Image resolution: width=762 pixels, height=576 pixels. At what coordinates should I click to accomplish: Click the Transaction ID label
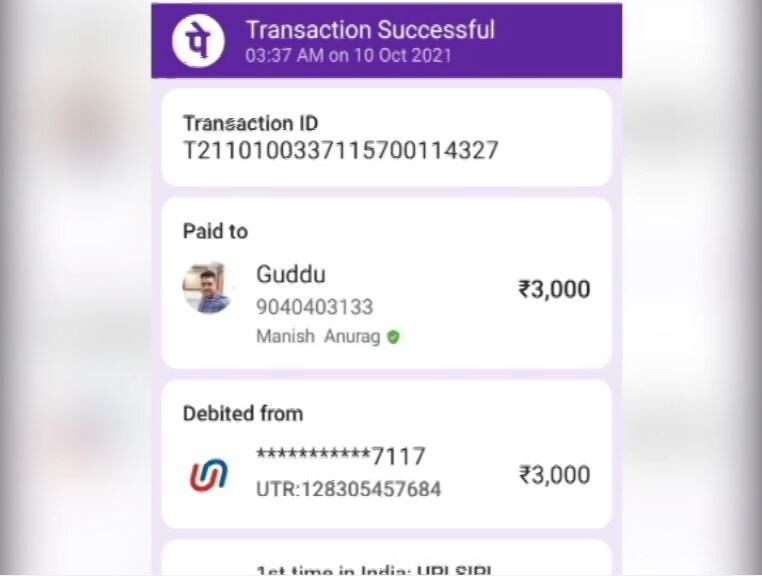point(250,123)
